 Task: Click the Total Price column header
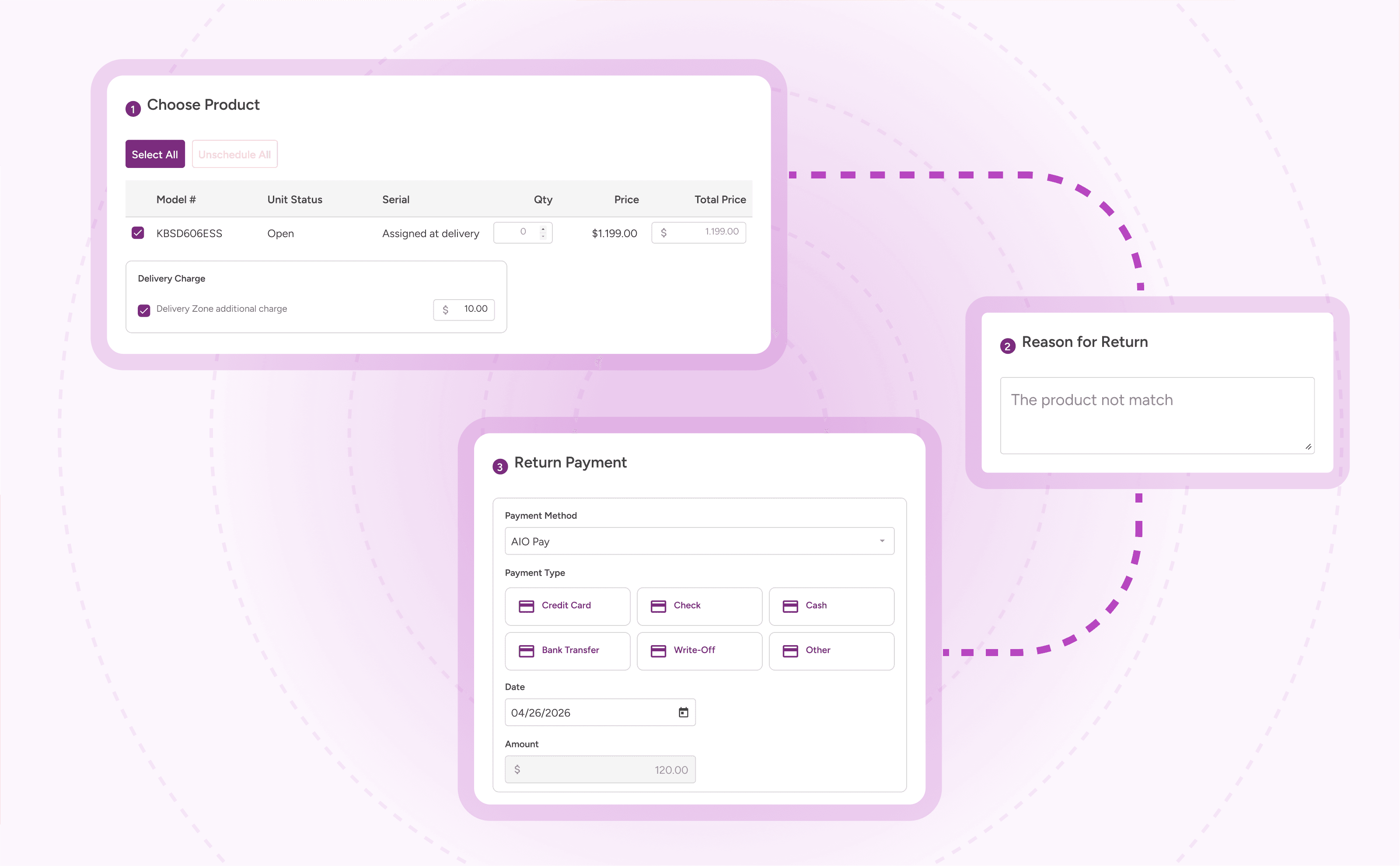pyautogui.click(x=720, y=199)
